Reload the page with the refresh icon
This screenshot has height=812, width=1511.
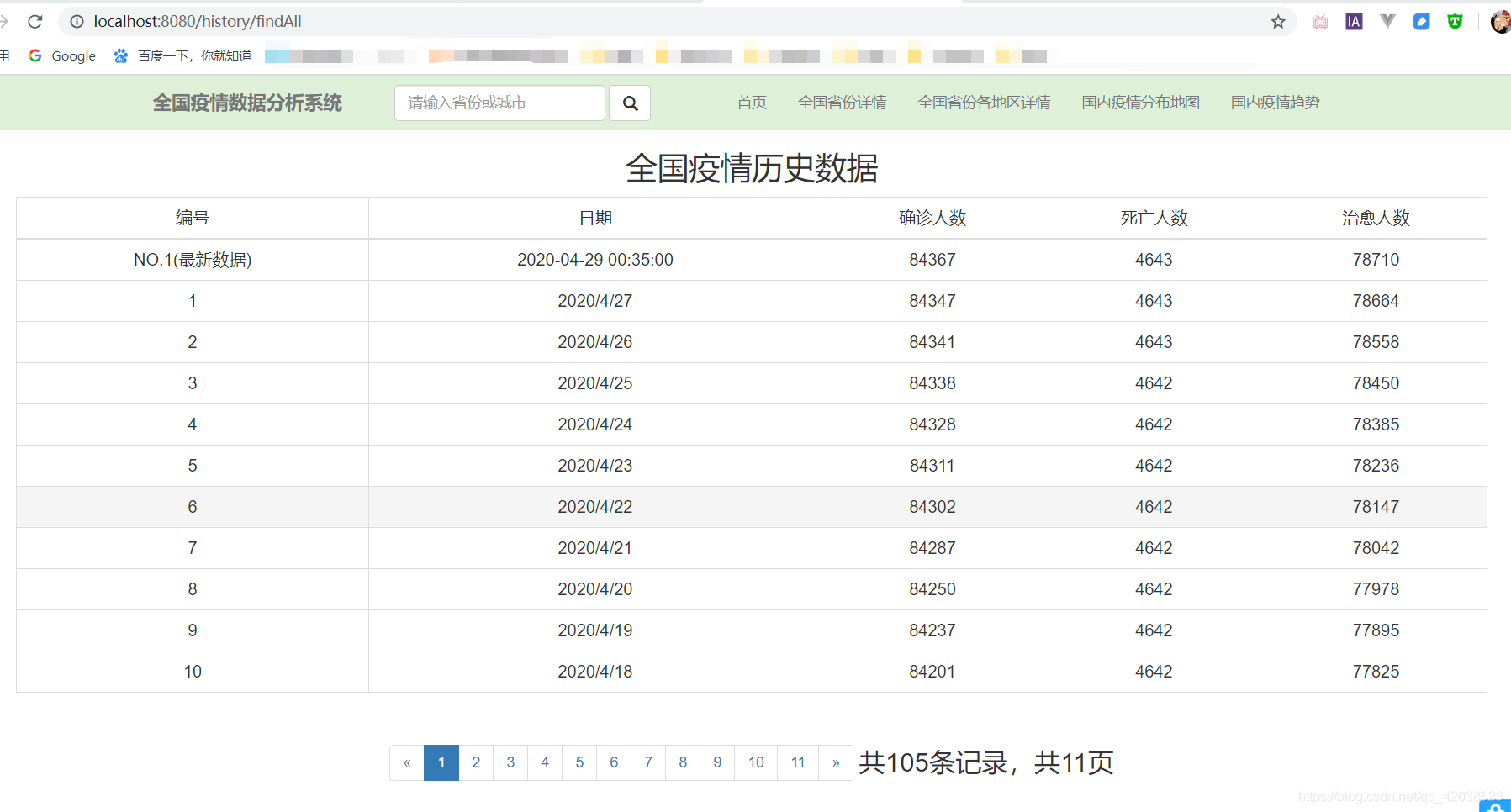tap(35, 21)
